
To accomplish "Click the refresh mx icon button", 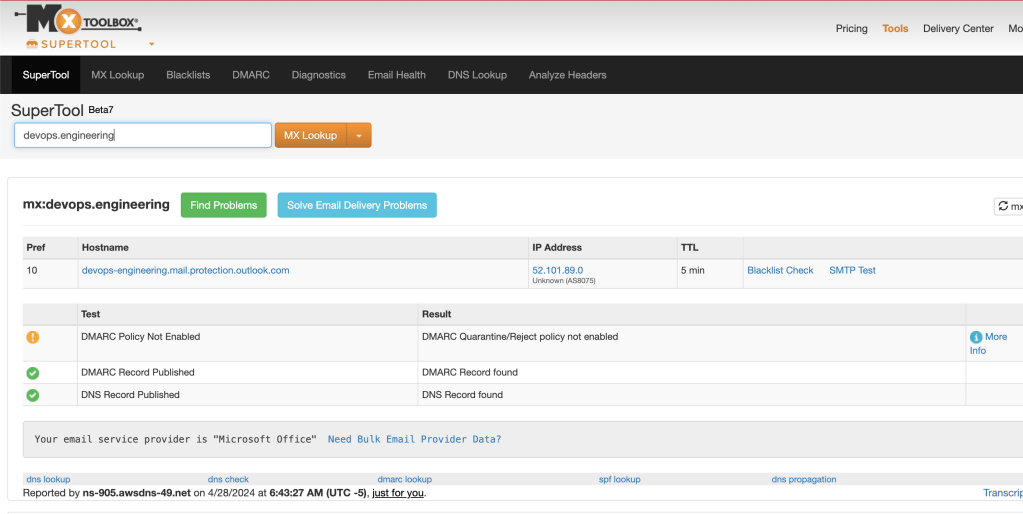I will pyautogui.click(x=1009, y=206).
